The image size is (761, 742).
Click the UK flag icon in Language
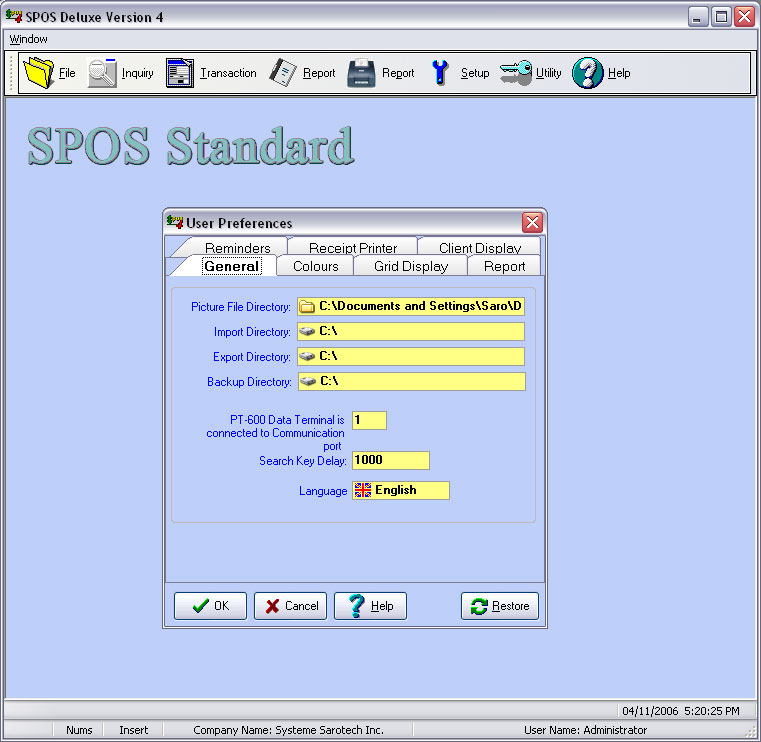pyautogui.click(x=363, y=490)
